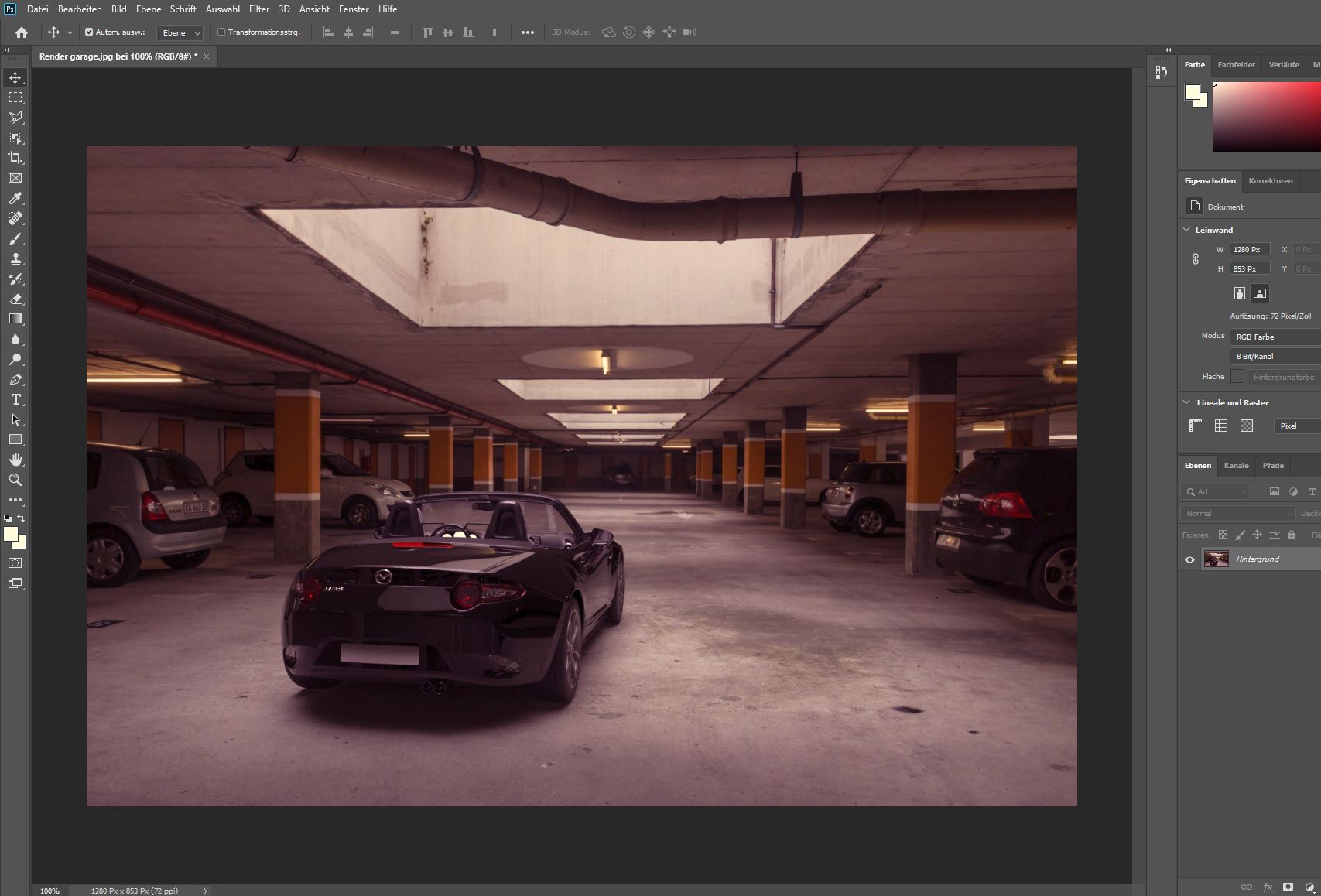Select the Spot Healing Brush tool
The height and width of the screenshot is (896, 1321).
point(15,219)
